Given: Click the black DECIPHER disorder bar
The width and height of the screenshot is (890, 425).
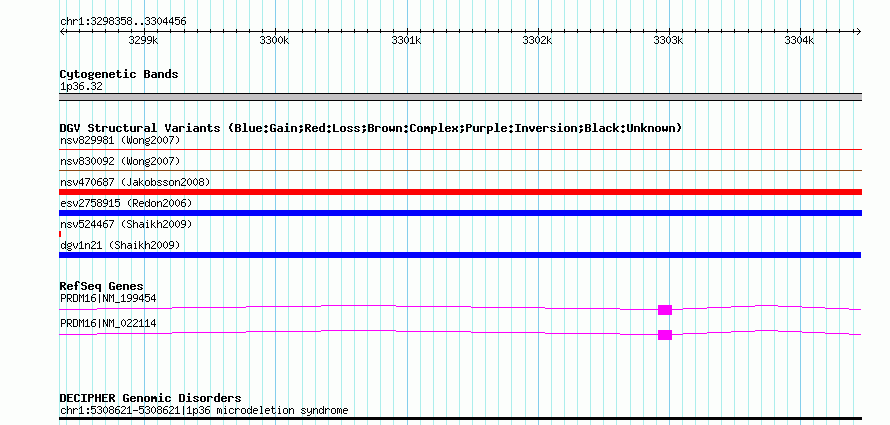Looking at the screenshot, I should coord(460,419).
